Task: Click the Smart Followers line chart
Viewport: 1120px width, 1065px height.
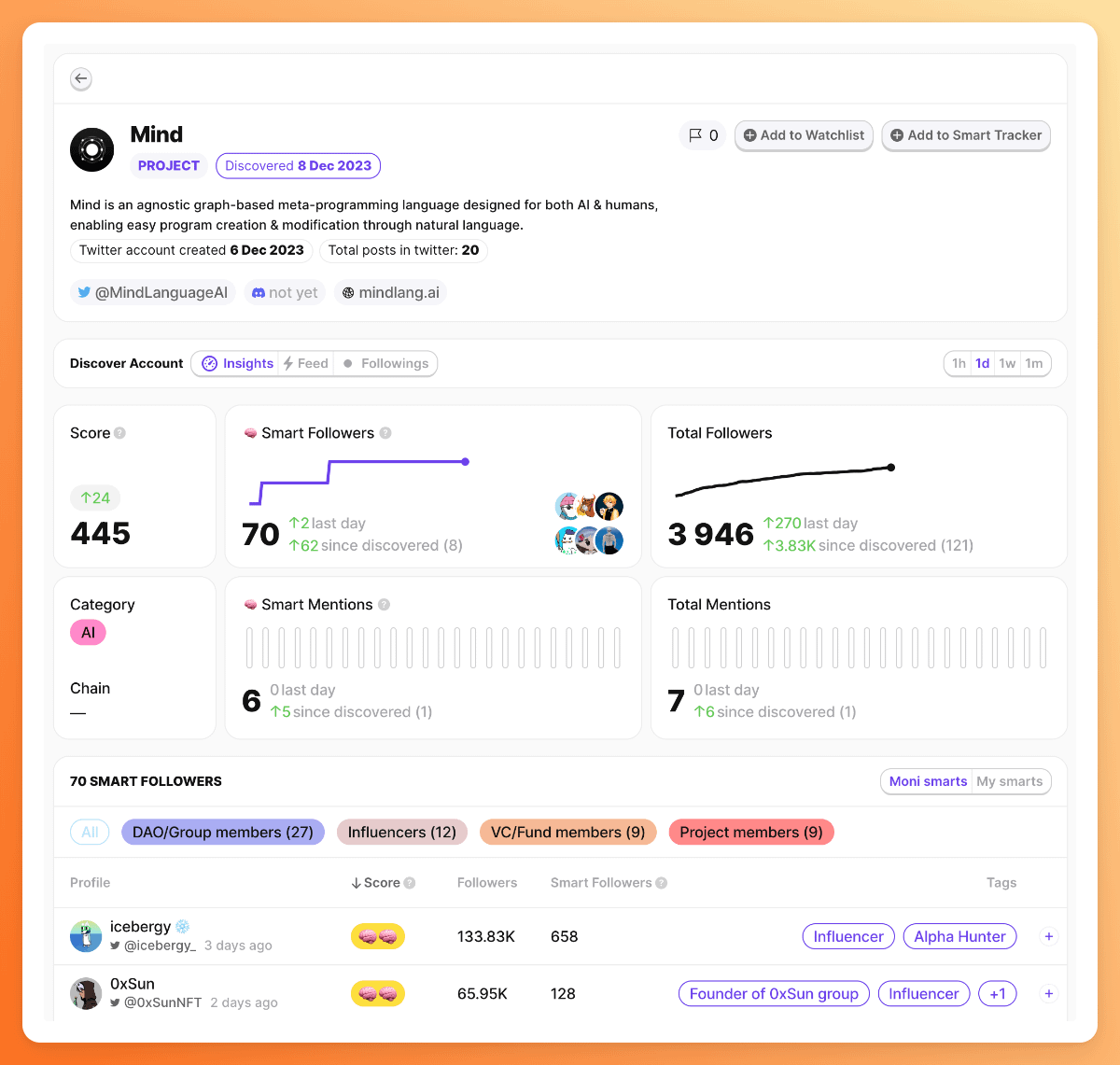Action: click(359, 482)
